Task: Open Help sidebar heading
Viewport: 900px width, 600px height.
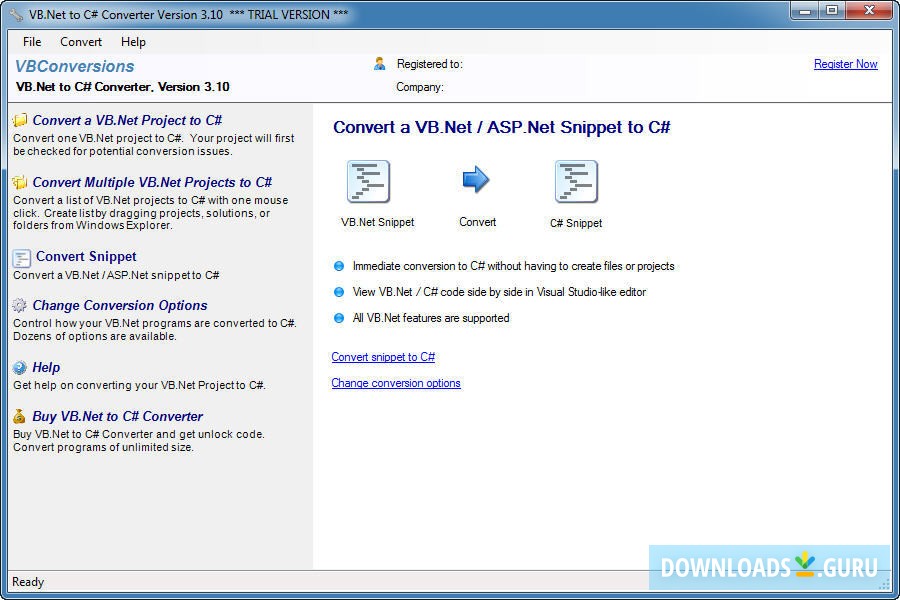Action: (46, 367)
